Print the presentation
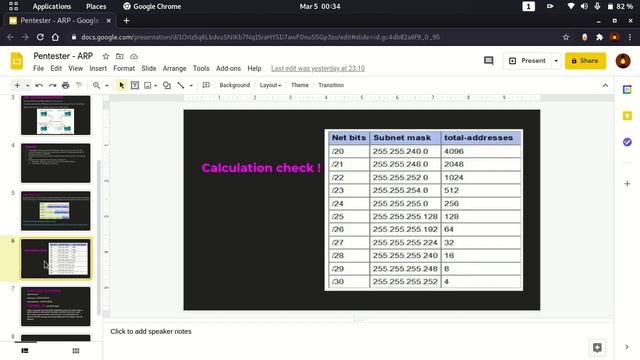Image resolution: width=640 pixels, height=360 pixels. coord(66,85)
